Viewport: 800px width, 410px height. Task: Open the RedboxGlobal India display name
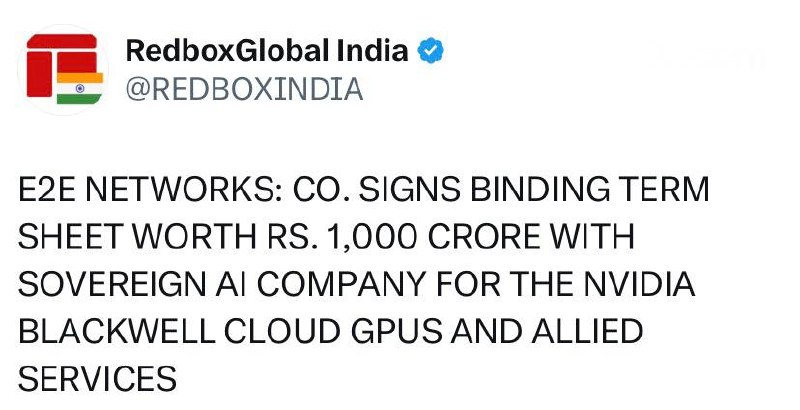[267, 50]
